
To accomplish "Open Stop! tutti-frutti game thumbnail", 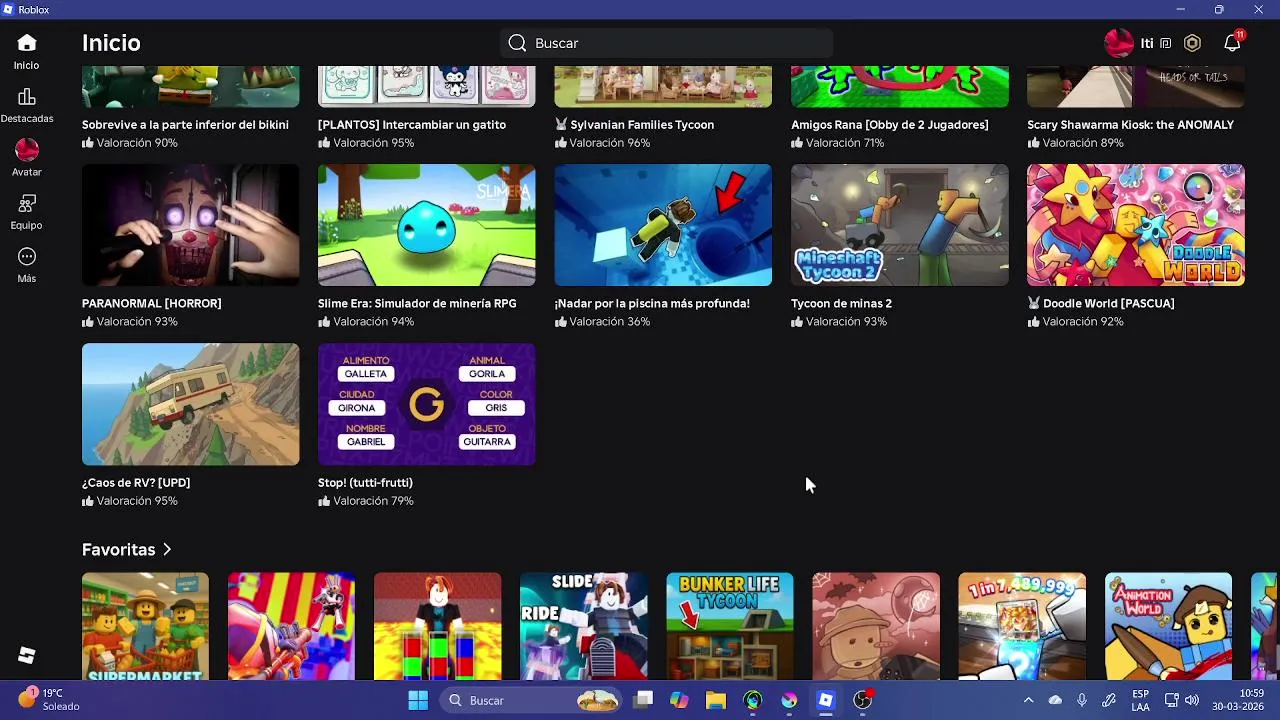I will (427, 404).
